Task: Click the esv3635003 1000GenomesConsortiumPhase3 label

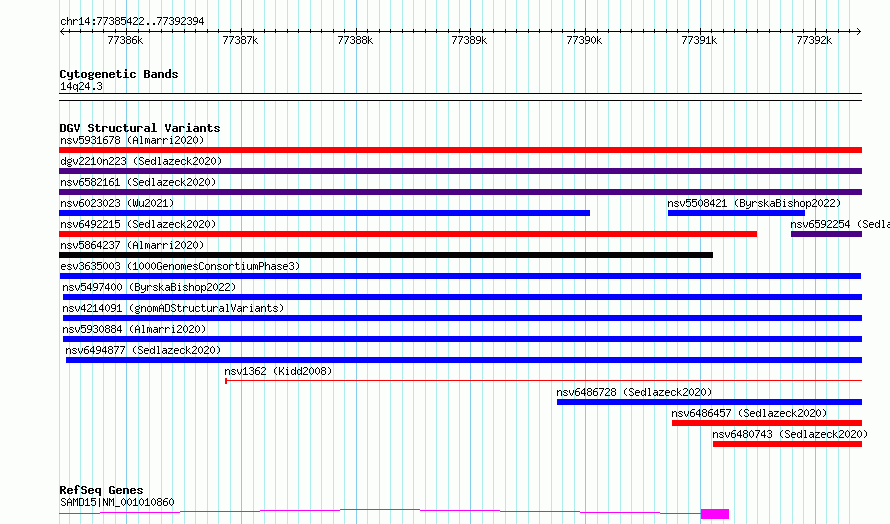Action: coord(179,266)
